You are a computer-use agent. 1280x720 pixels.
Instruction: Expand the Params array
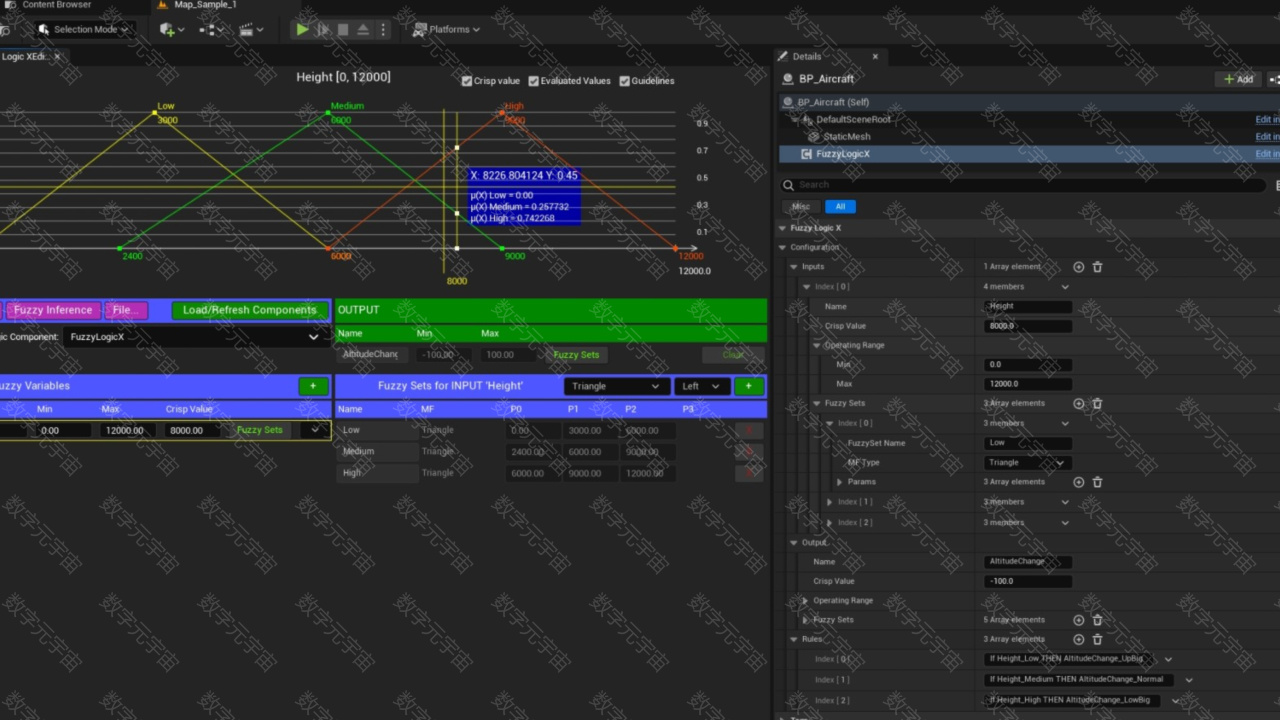click(x=840, y=482)
